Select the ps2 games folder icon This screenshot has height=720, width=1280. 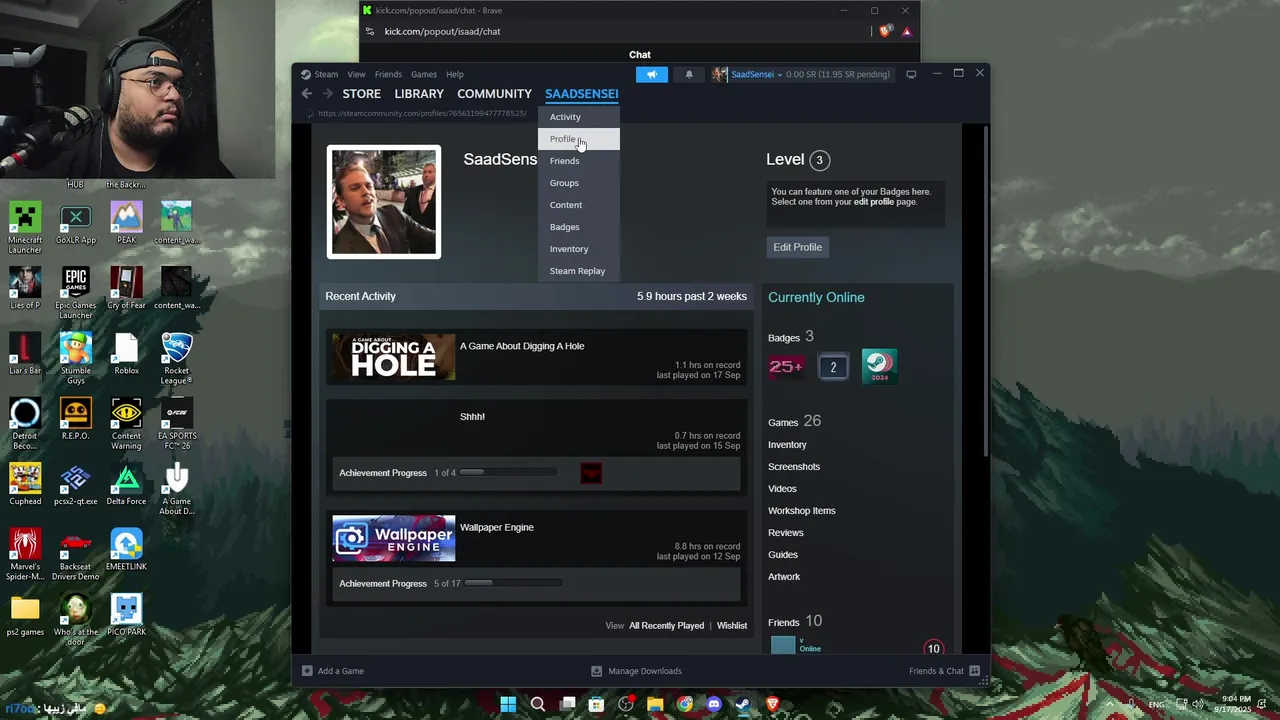point(25,615)
